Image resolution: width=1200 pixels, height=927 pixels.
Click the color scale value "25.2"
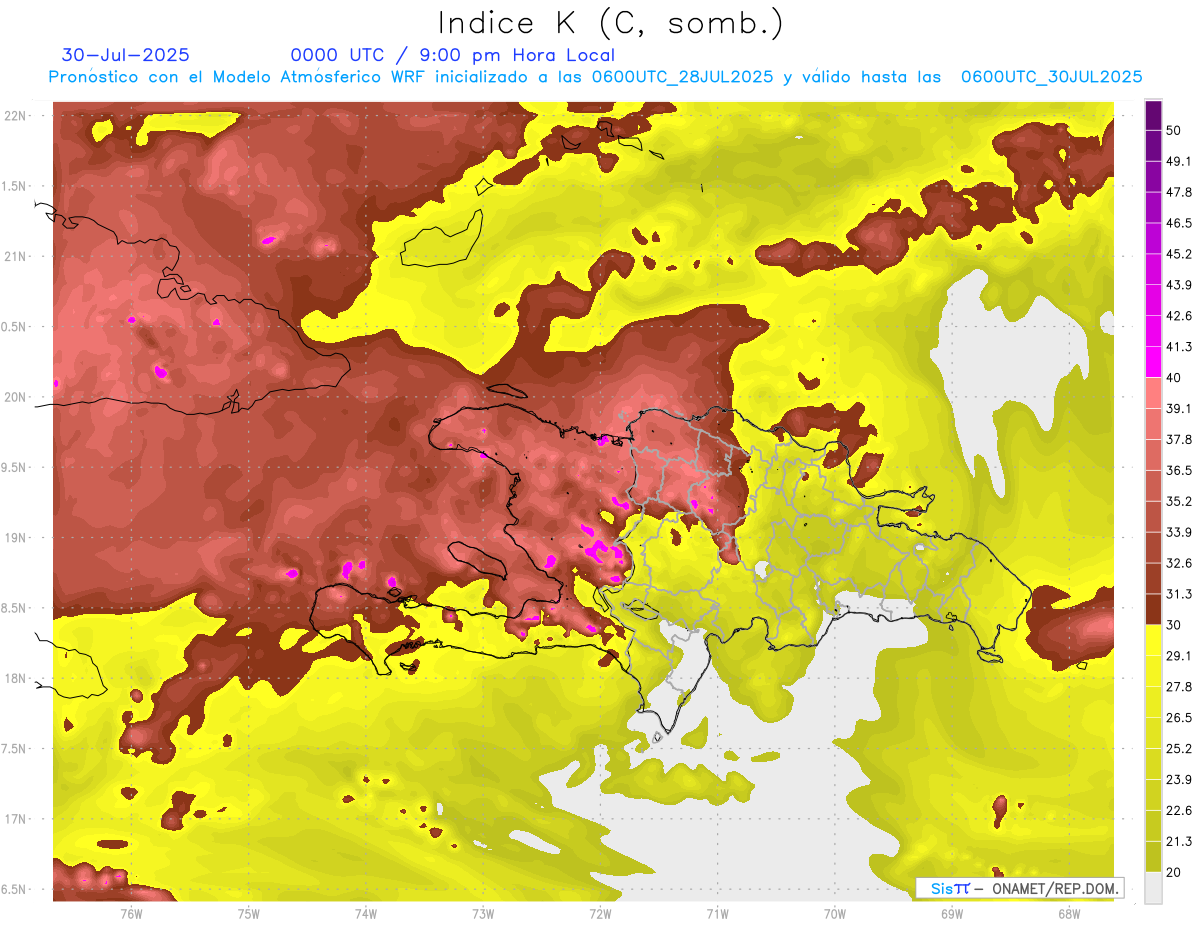click(x=1179, y=749)
